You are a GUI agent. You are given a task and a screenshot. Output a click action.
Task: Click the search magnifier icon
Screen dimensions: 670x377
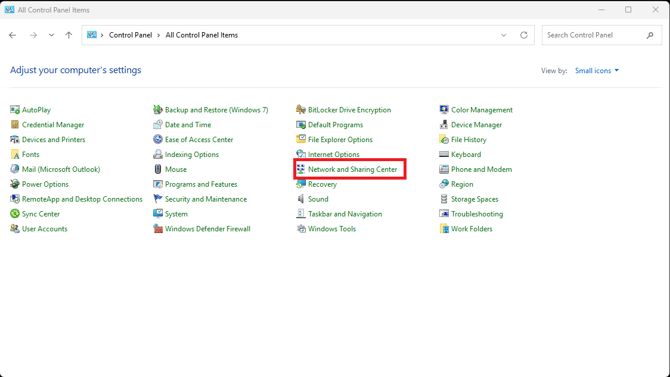650,35
